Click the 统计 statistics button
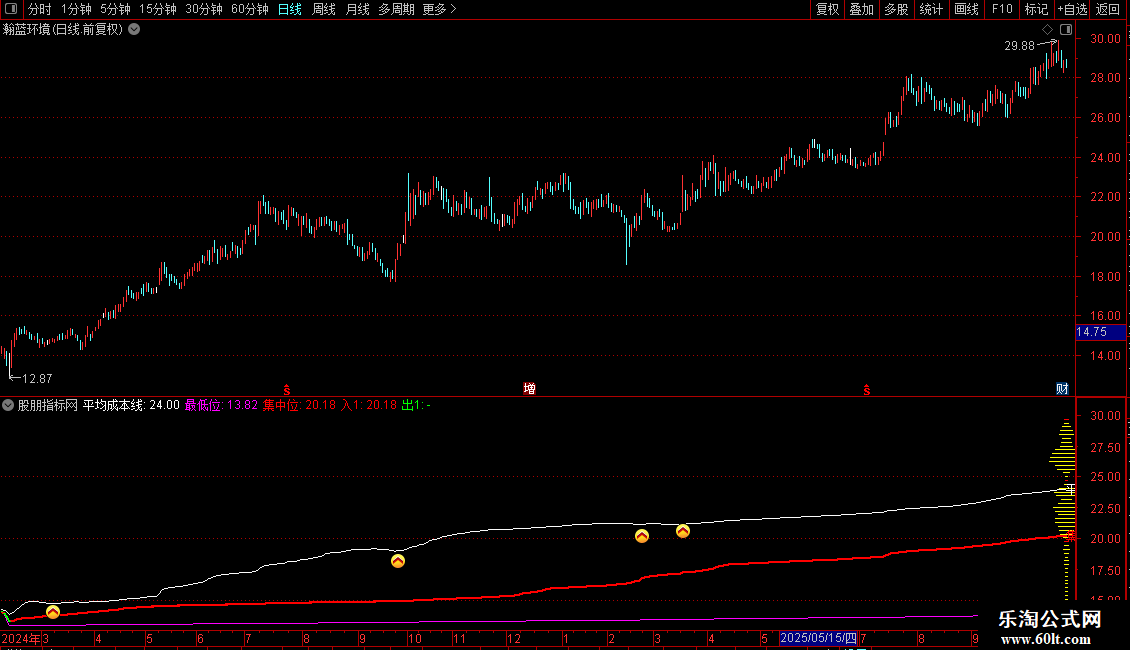 931,9
